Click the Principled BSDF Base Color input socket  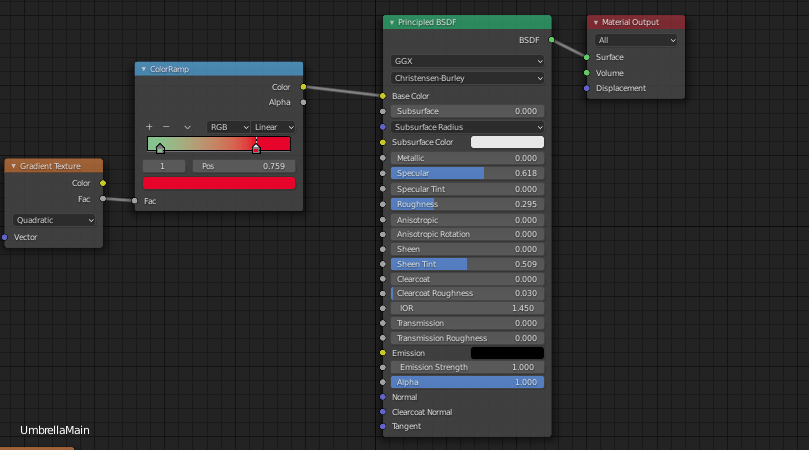coord(382,96)
